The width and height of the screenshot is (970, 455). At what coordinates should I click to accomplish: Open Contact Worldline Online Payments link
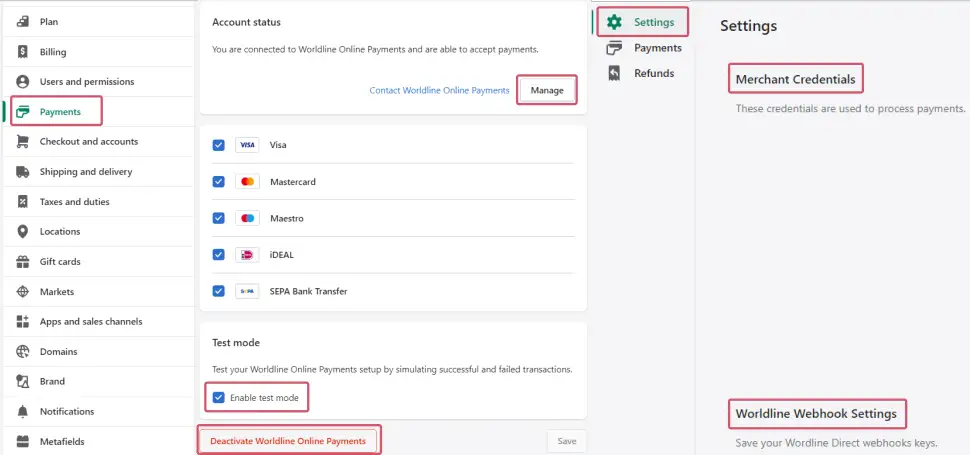tap(439, 91)
